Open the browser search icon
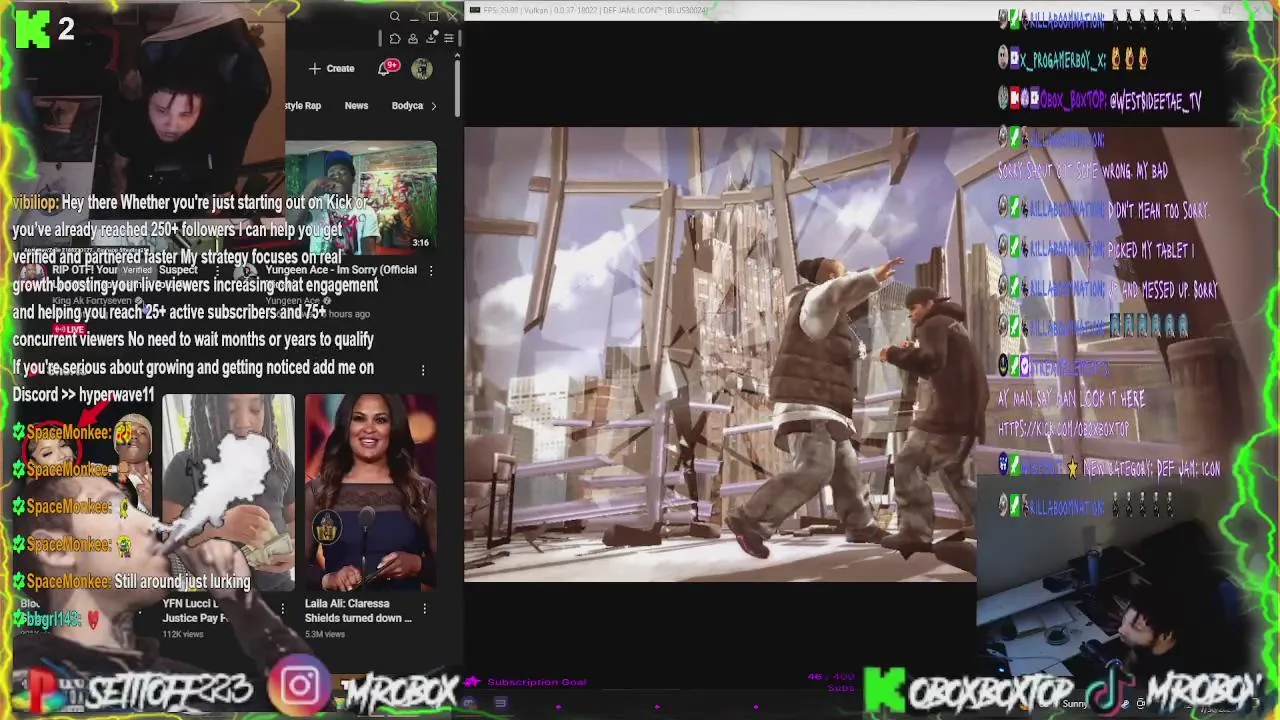 [395, 16]
